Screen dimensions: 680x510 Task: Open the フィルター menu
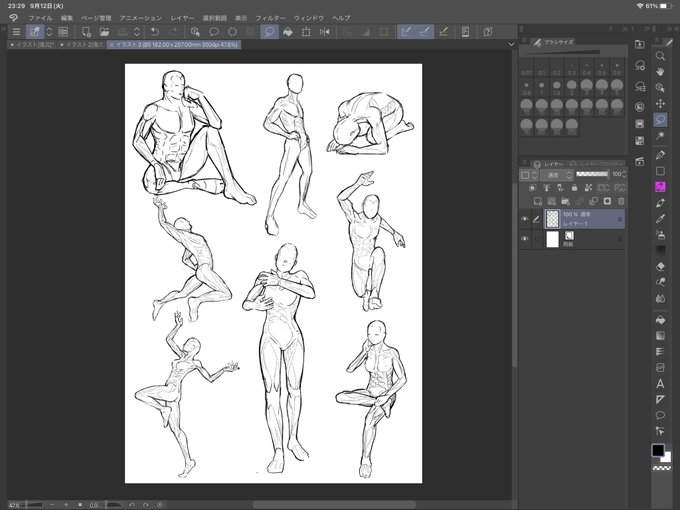270,18
